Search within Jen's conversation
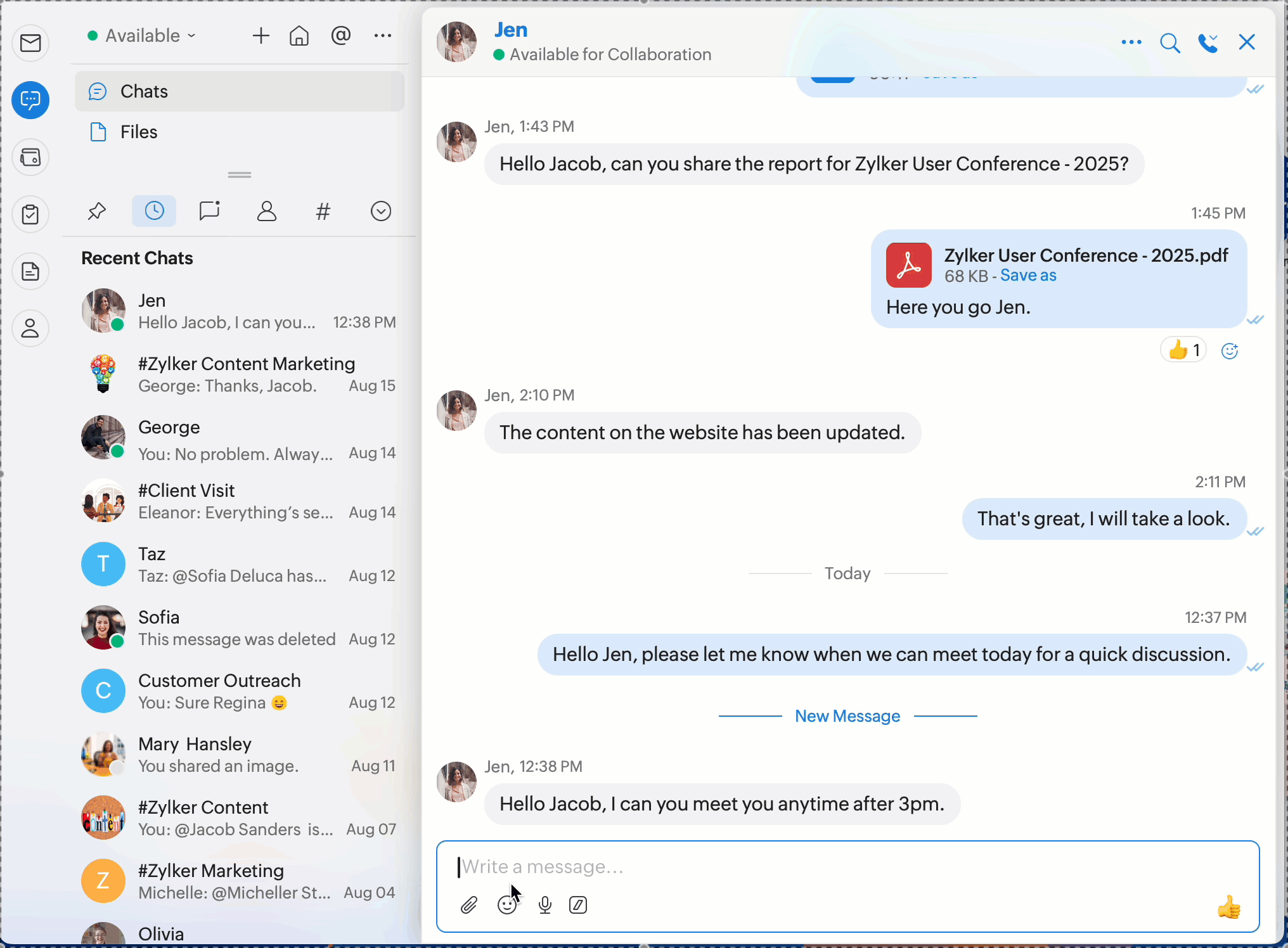Screen dimensions: 1288x948 1169,43
